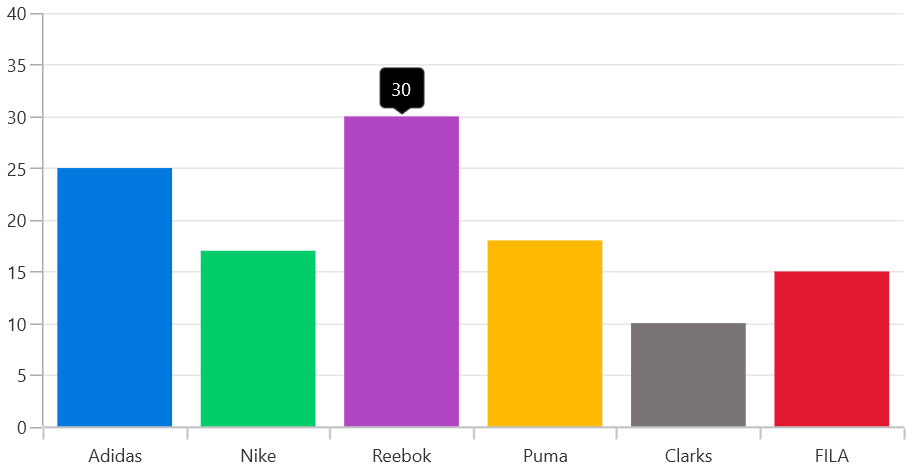Click the blue Adidas bar
The width and height of the screenshot is (913, 472).
115,297
